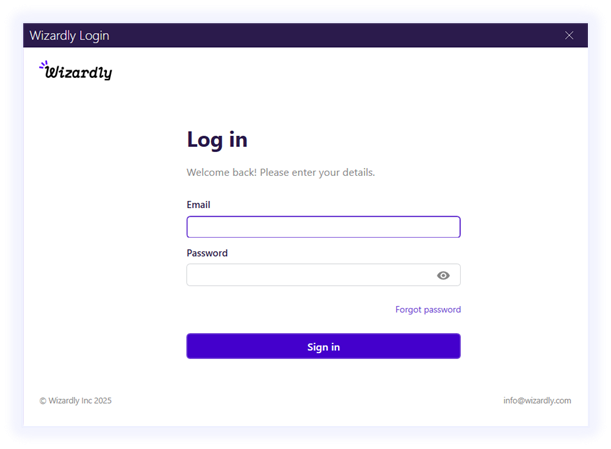Click the Log in heading

217,140
